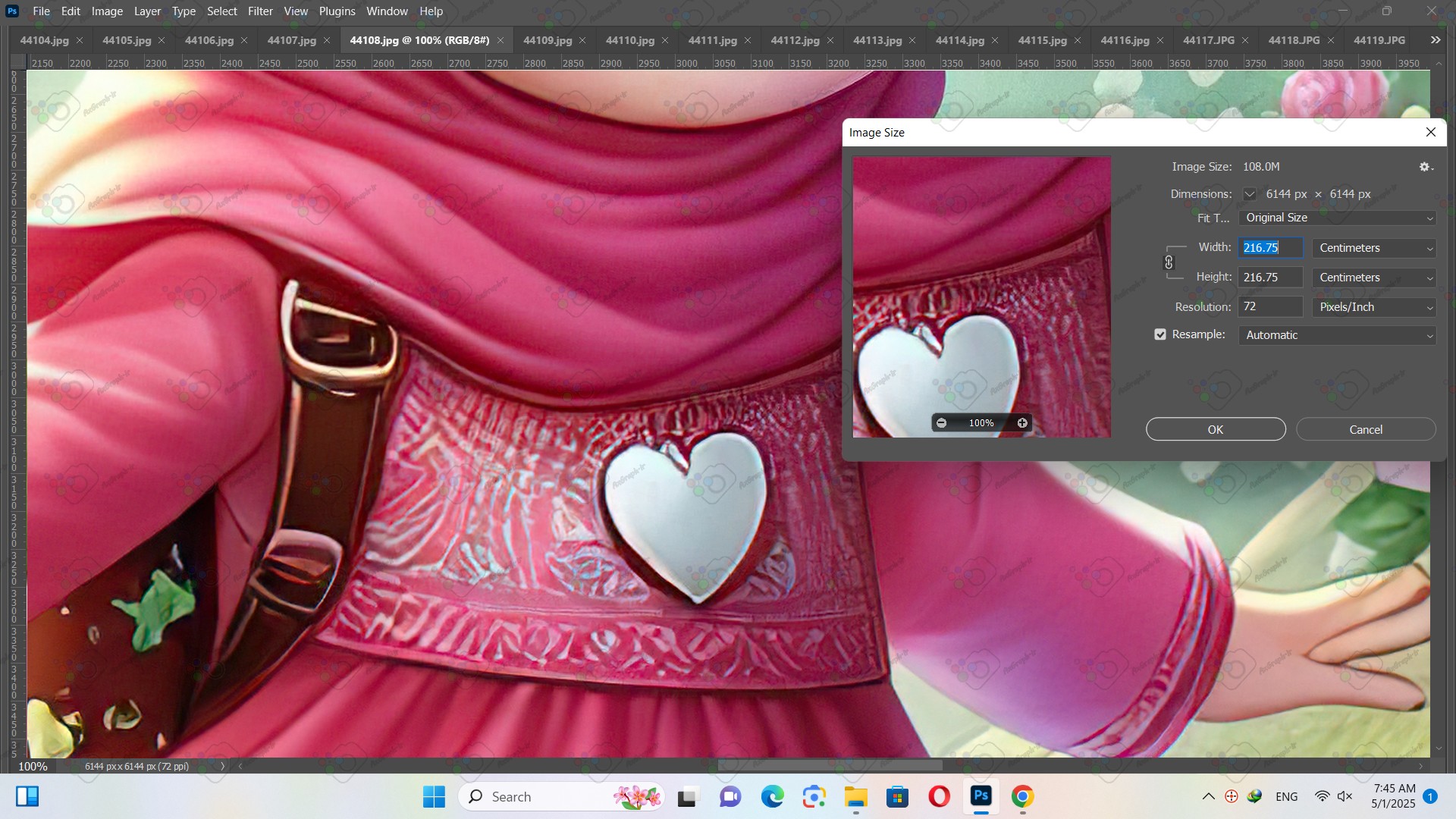Close the Image Size dialog

[x=1431, y=132]
